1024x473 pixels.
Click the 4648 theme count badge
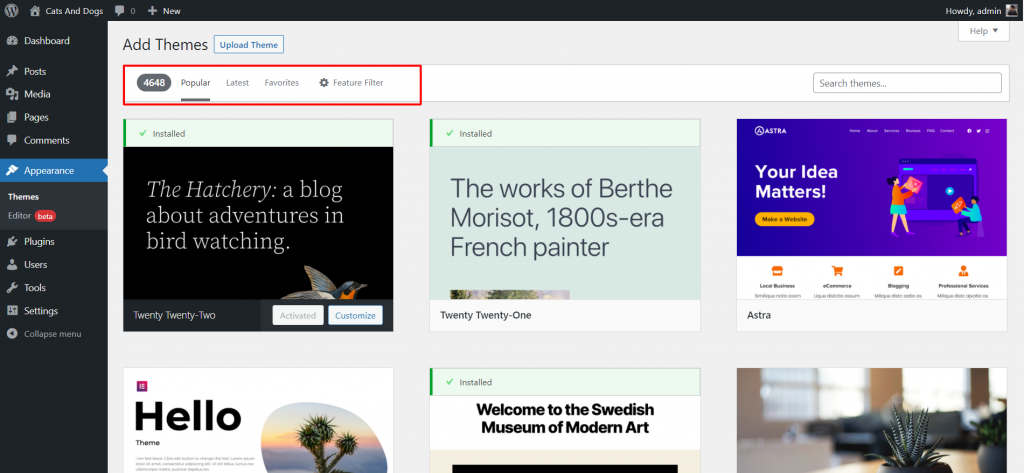tap(154, 83)
